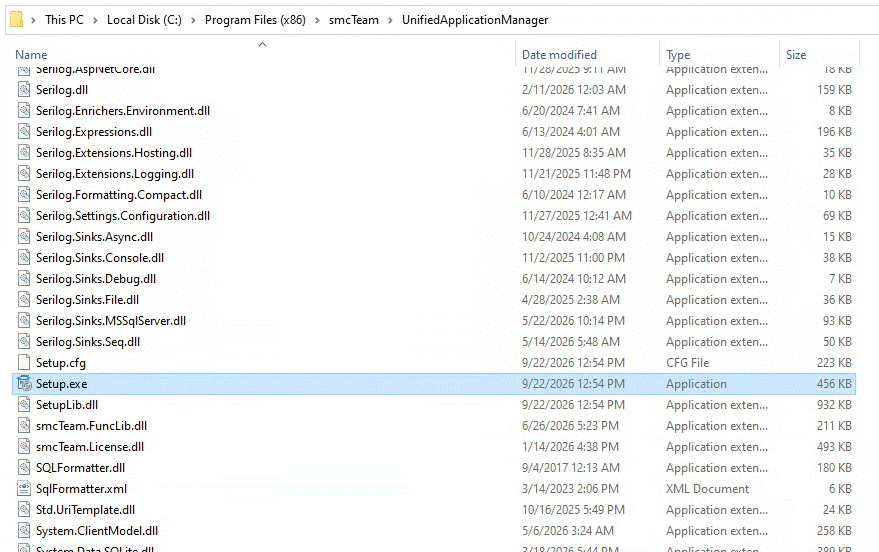Select Serilog.Settings.Configuration.dll file name

[123, 216]
